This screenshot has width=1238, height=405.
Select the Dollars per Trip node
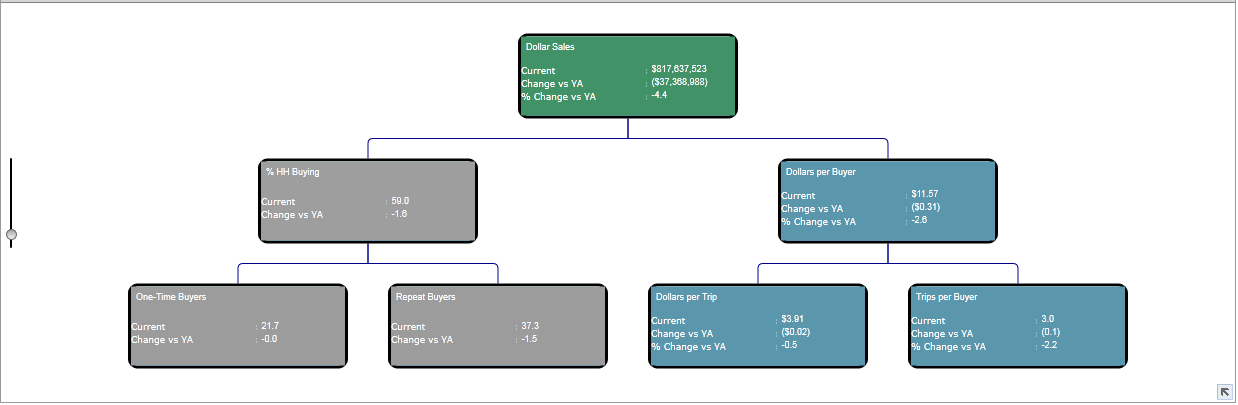[758, 326]
